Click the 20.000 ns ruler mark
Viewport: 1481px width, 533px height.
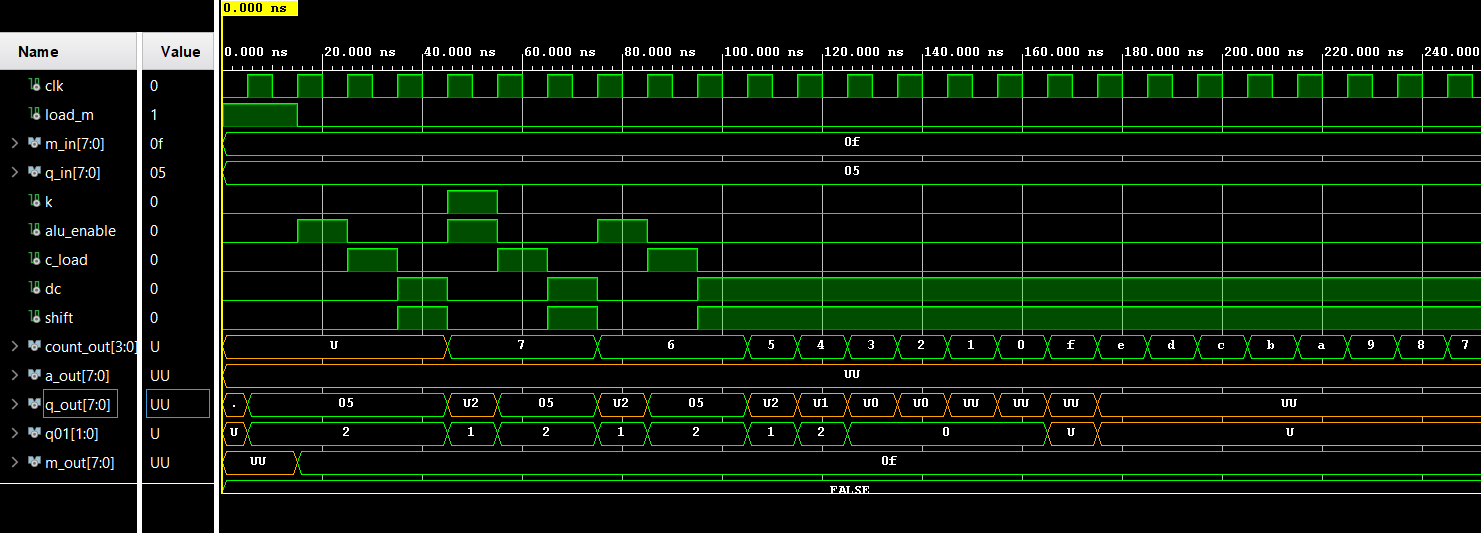(360, 51)
